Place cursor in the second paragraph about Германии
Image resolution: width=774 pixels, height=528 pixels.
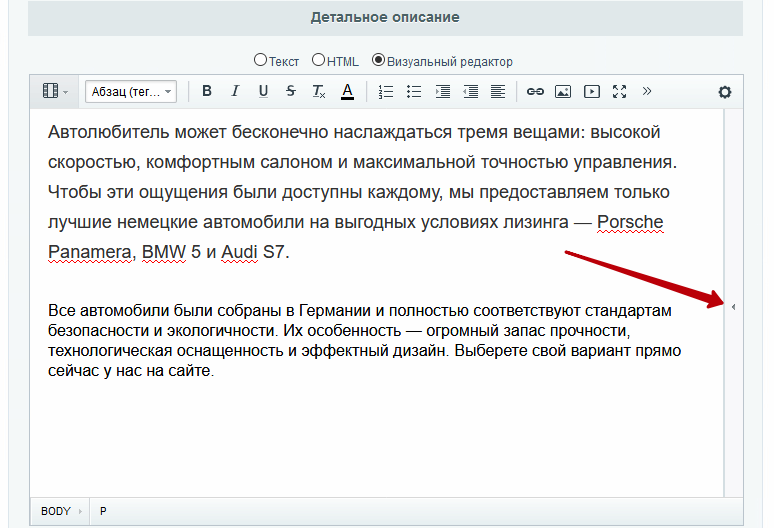(x=364, y=340)
